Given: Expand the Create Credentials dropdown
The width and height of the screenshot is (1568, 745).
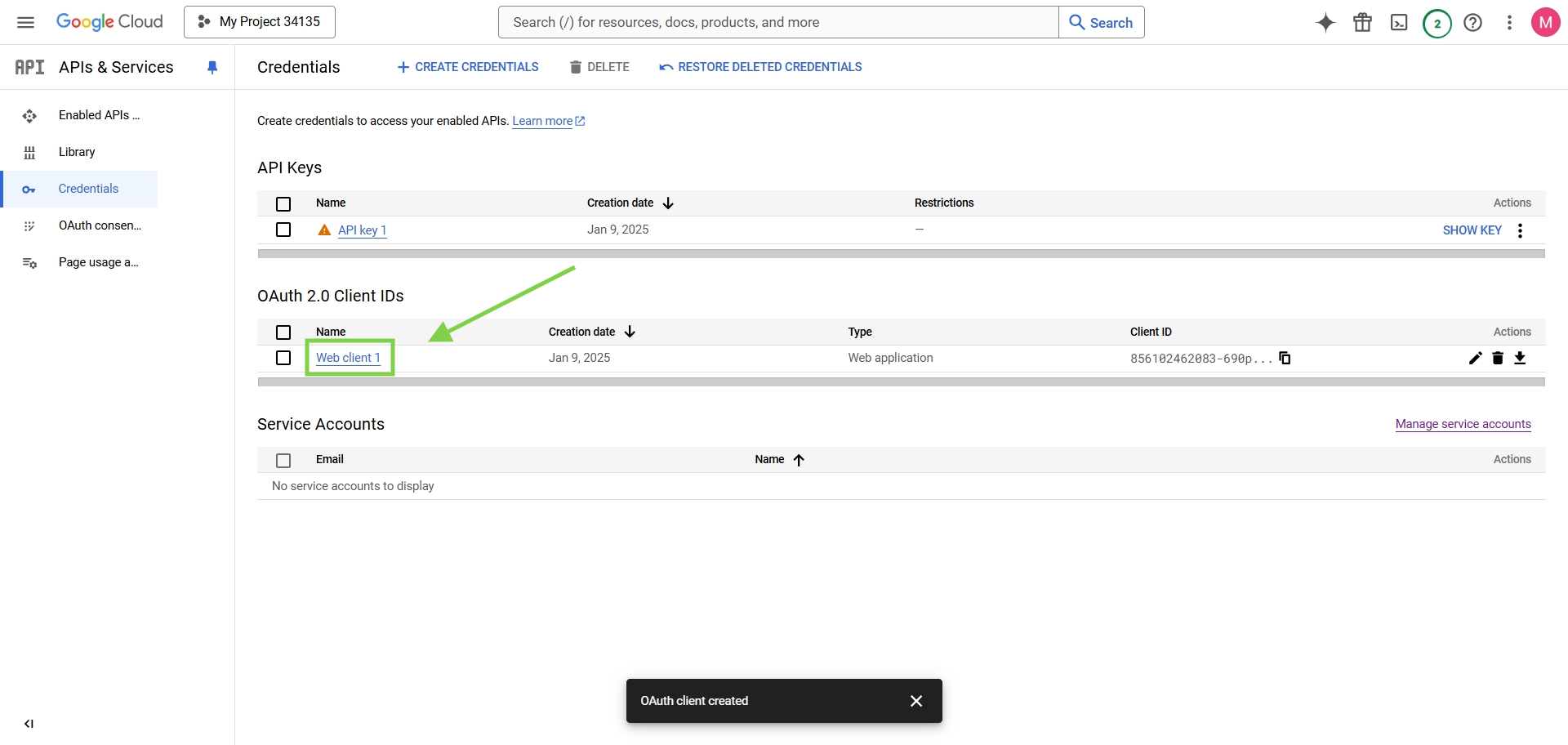Looking at the screenshot, I should 468,67.
